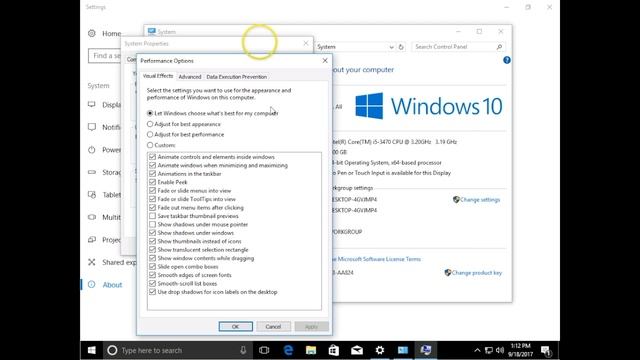Click the Display icon in Settings sidebar

[92, 104]
